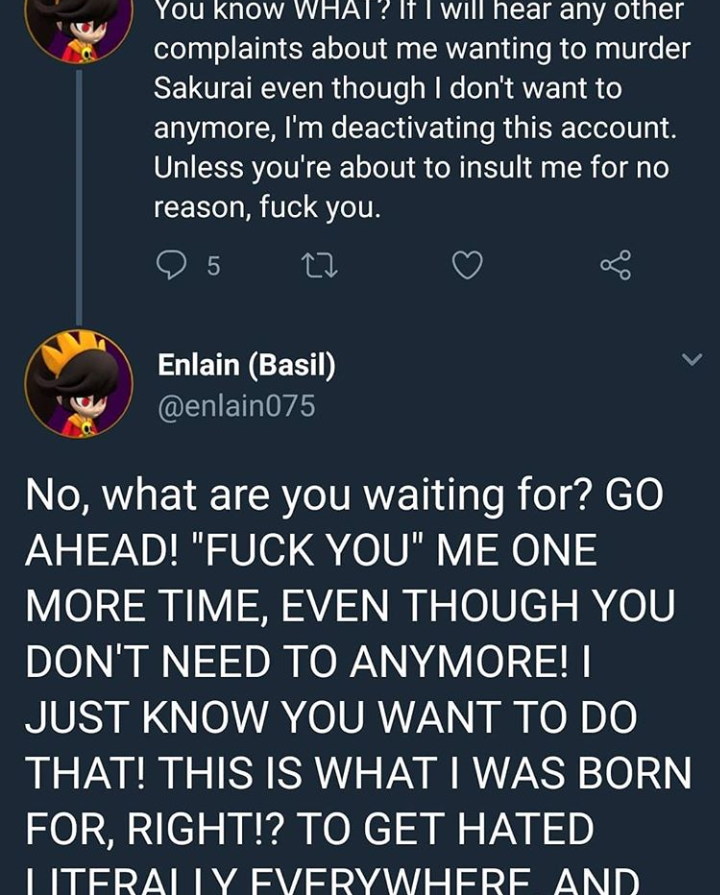Image resolution: width=720 pixels, height=895 pixels.
Task: Click the reply speech bubble icon
Action: (x=172, y=265)
